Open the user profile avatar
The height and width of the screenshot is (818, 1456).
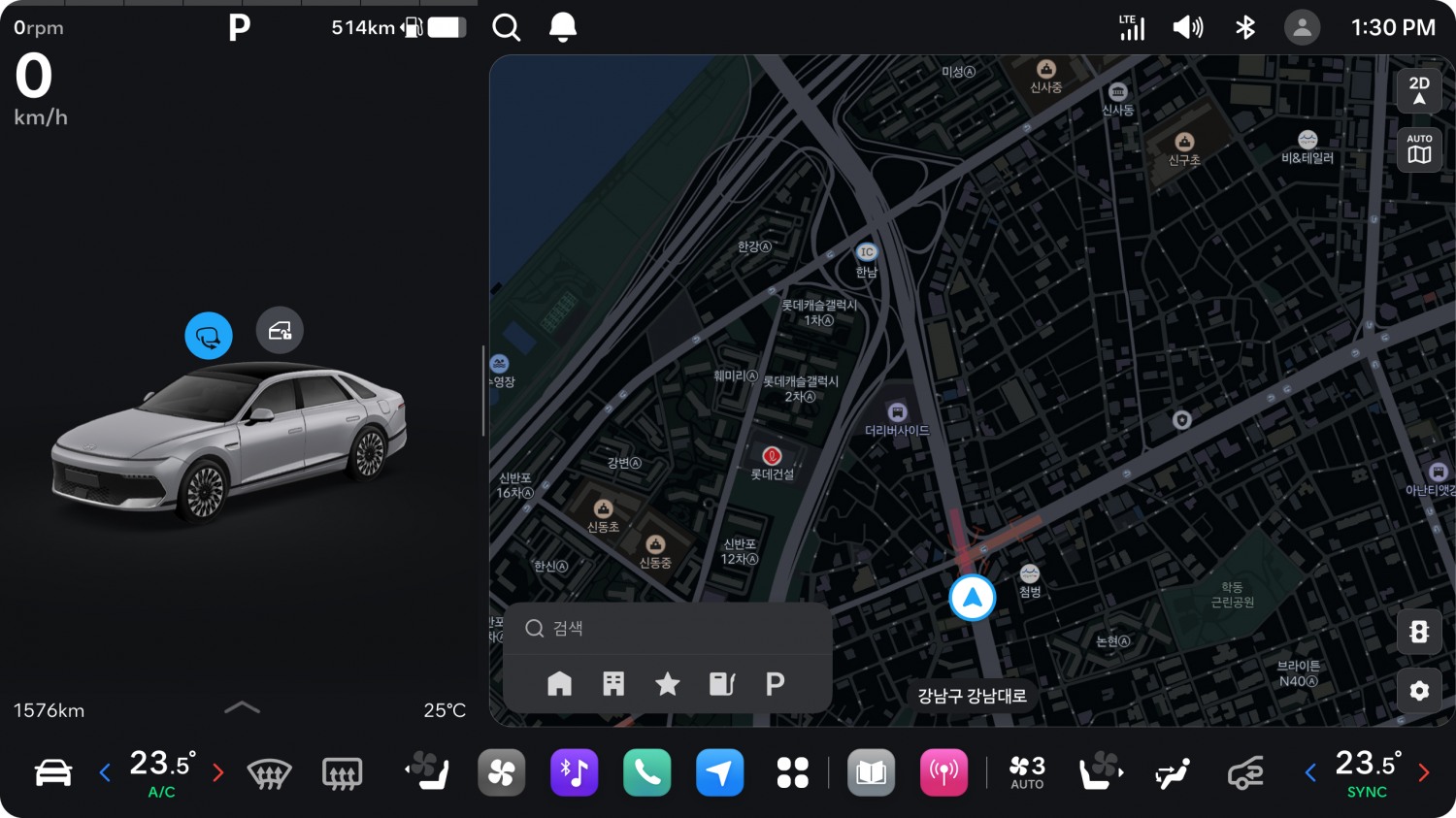(x=1303, y=27)
